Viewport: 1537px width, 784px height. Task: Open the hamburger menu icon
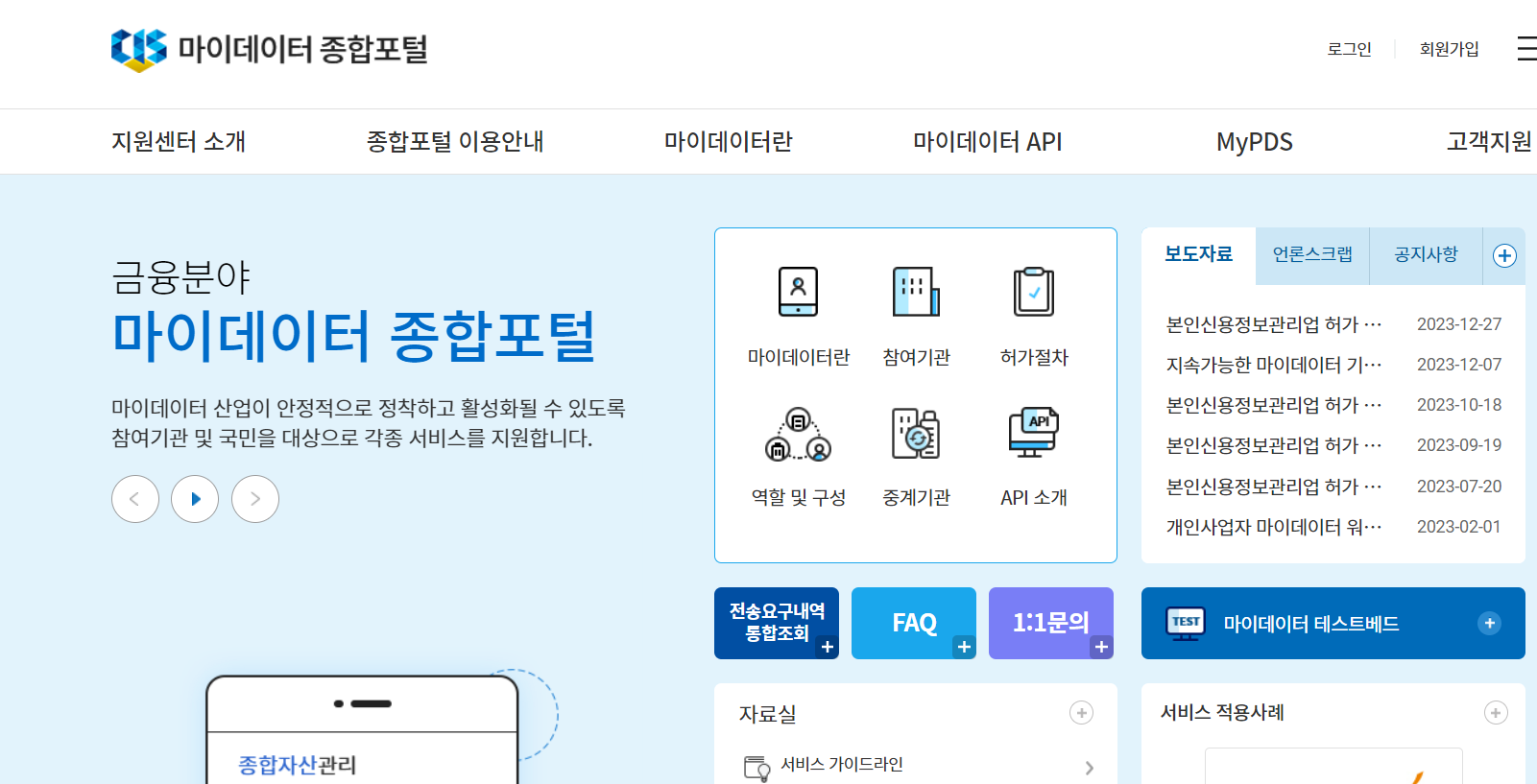point(1526,49)
